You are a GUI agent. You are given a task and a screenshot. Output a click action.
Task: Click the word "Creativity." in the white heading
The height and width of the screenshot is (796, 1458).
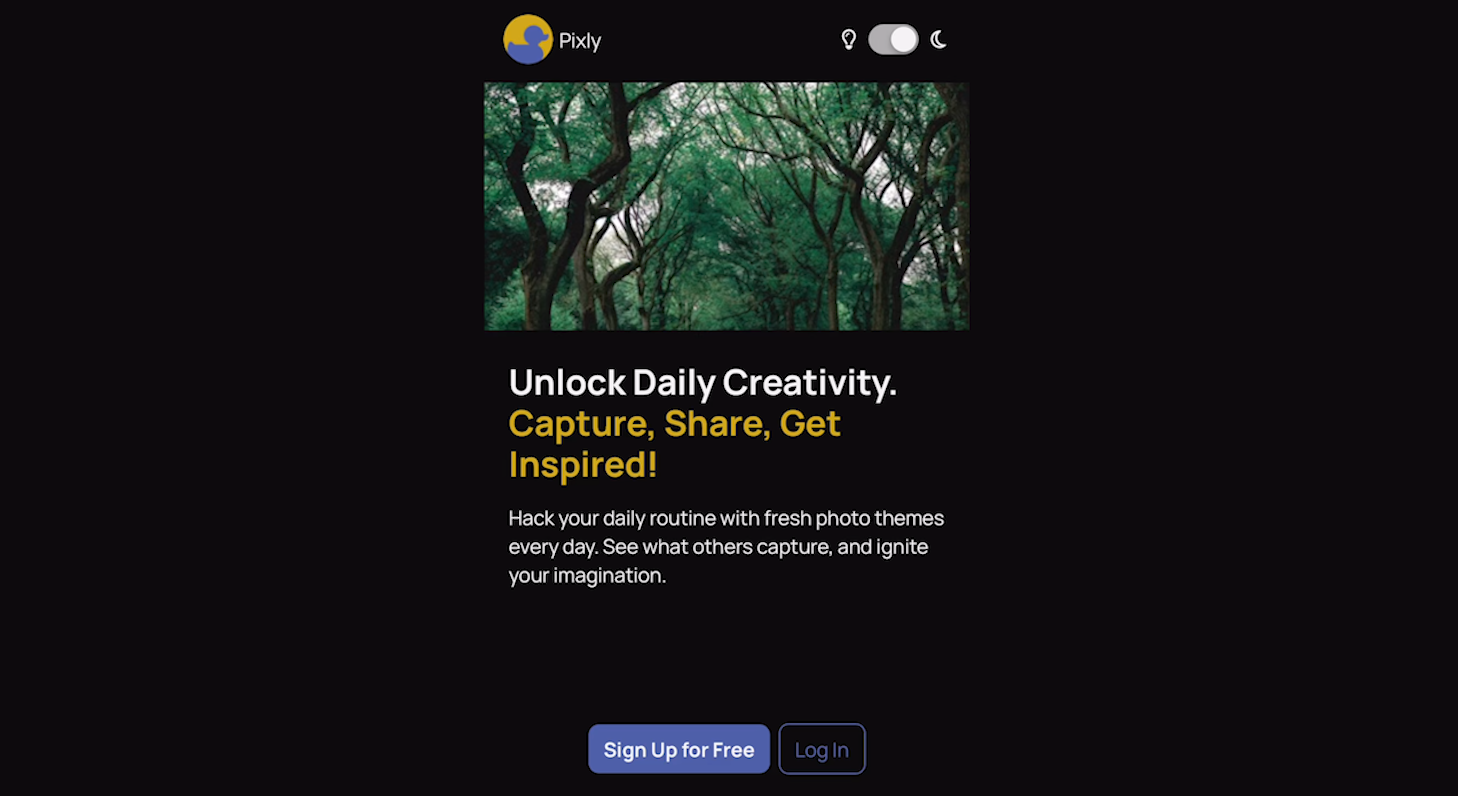click(810, 382)
